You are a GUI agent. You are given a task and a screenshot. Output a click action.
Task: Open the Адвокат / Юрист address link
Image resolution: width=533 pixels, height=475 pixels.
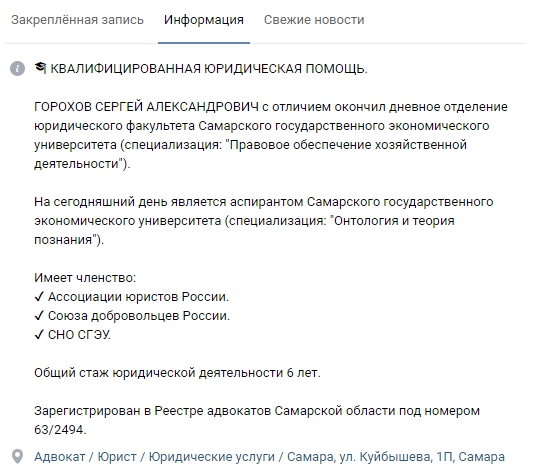pyautogui.click(x=269, y=457)
